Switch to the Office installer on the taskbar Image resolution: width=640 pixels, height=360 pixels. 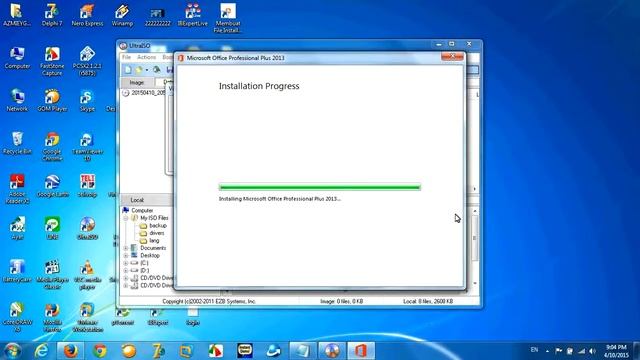coord(361,351)
